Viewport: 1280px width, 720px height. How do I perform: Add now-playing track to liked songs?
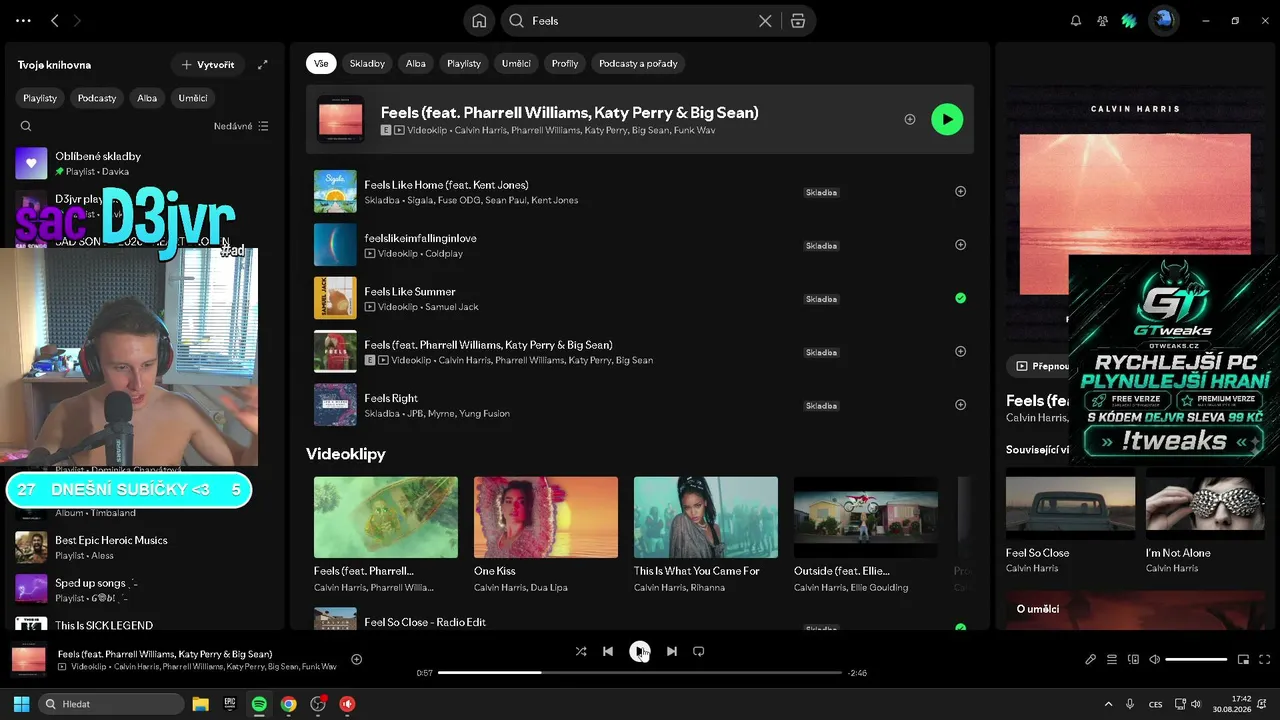coord(356,659)
